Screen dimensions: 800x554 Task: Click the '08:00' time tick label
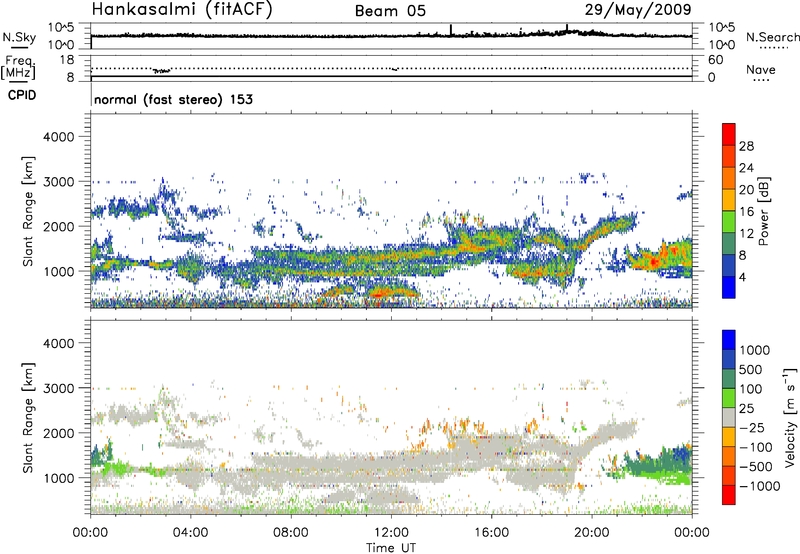click(291, 533)
